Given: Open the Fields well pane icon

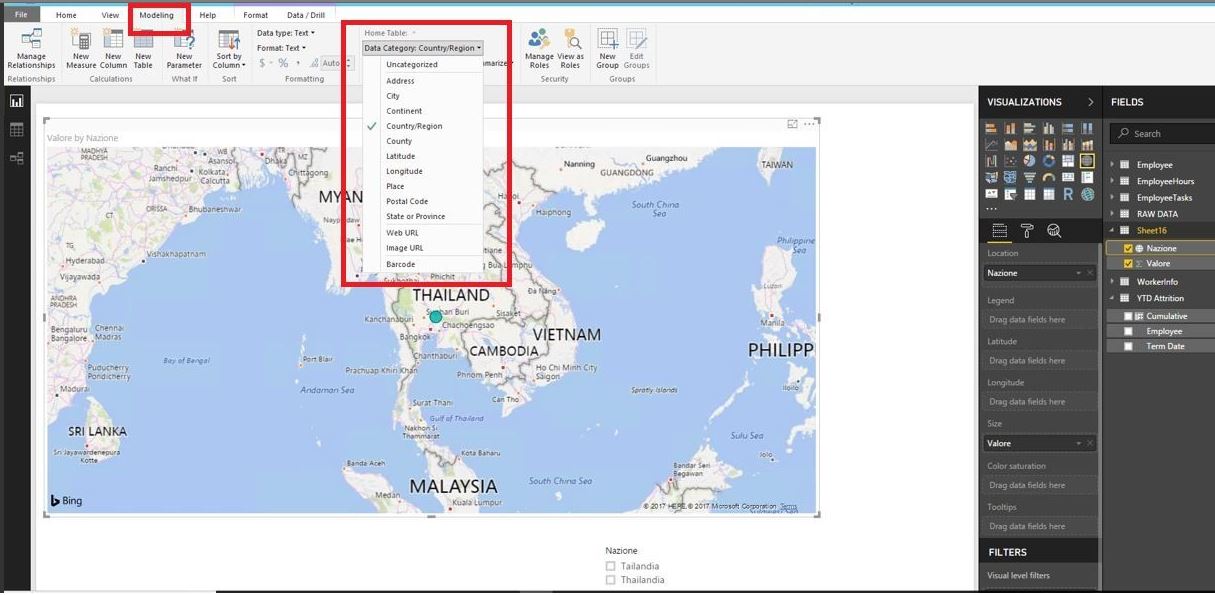Looking at the screenshot, I should 999,231.
